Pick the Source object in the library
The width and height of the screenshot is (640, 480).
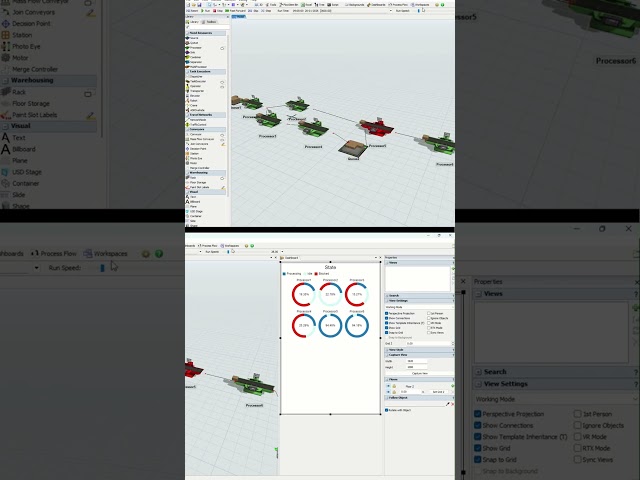192,38
